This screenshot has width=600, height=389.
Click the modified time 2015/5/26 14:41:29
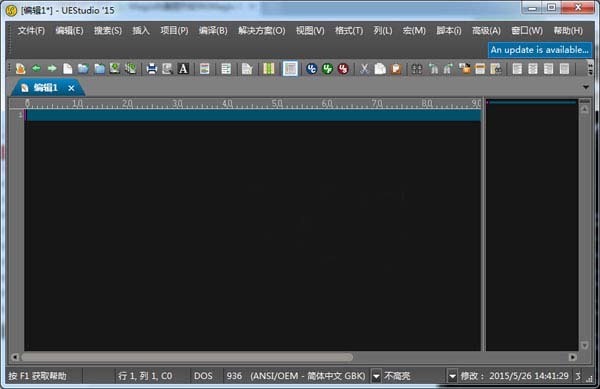(528, 376)
